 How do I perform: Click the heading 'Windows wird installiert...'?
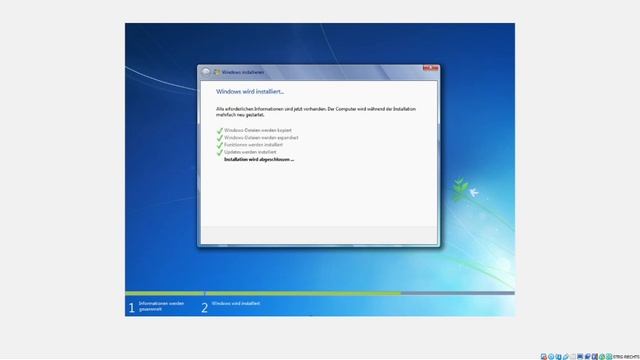coord(250,92)
